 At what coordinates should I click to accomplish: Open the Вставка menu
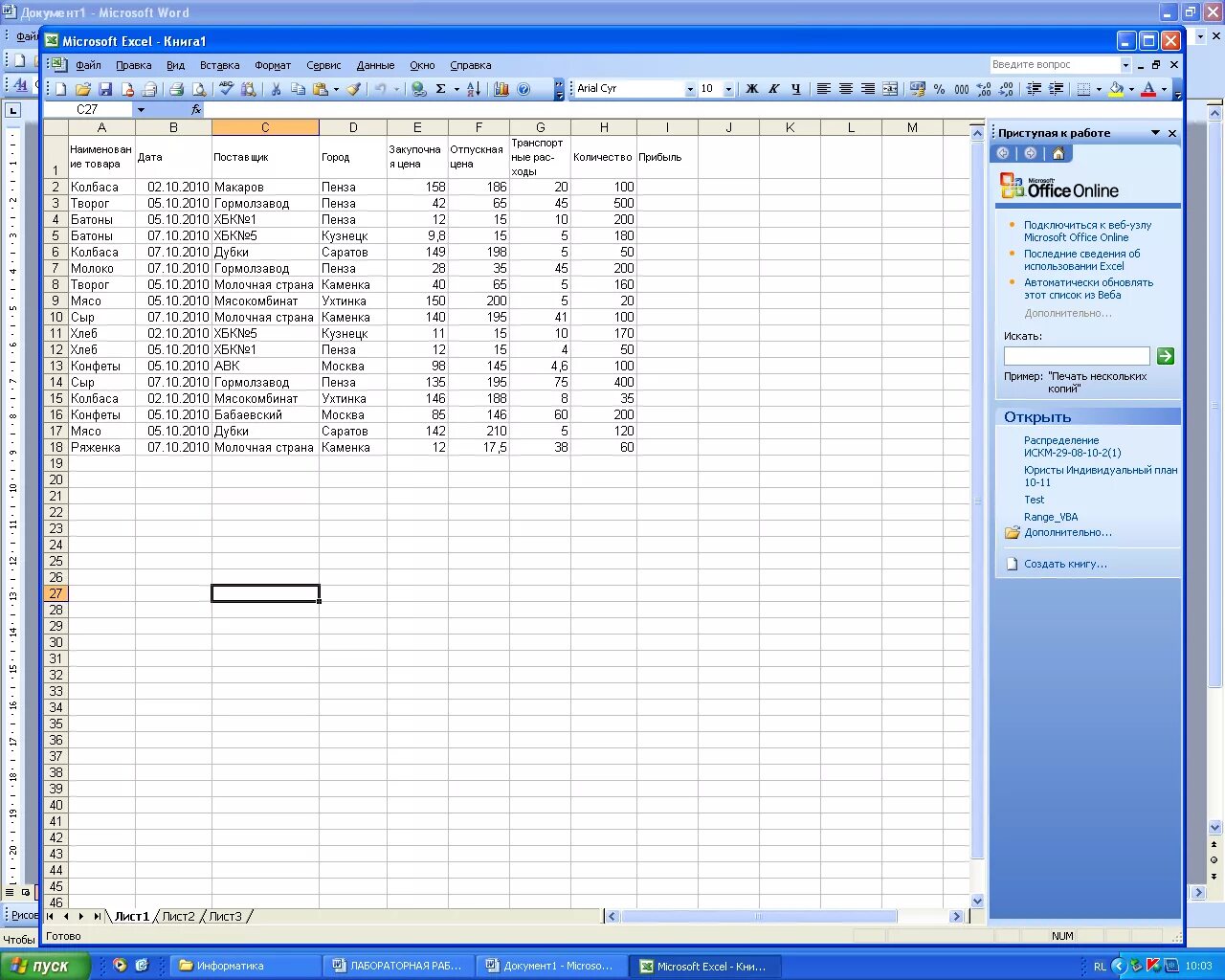pos(219,65)
